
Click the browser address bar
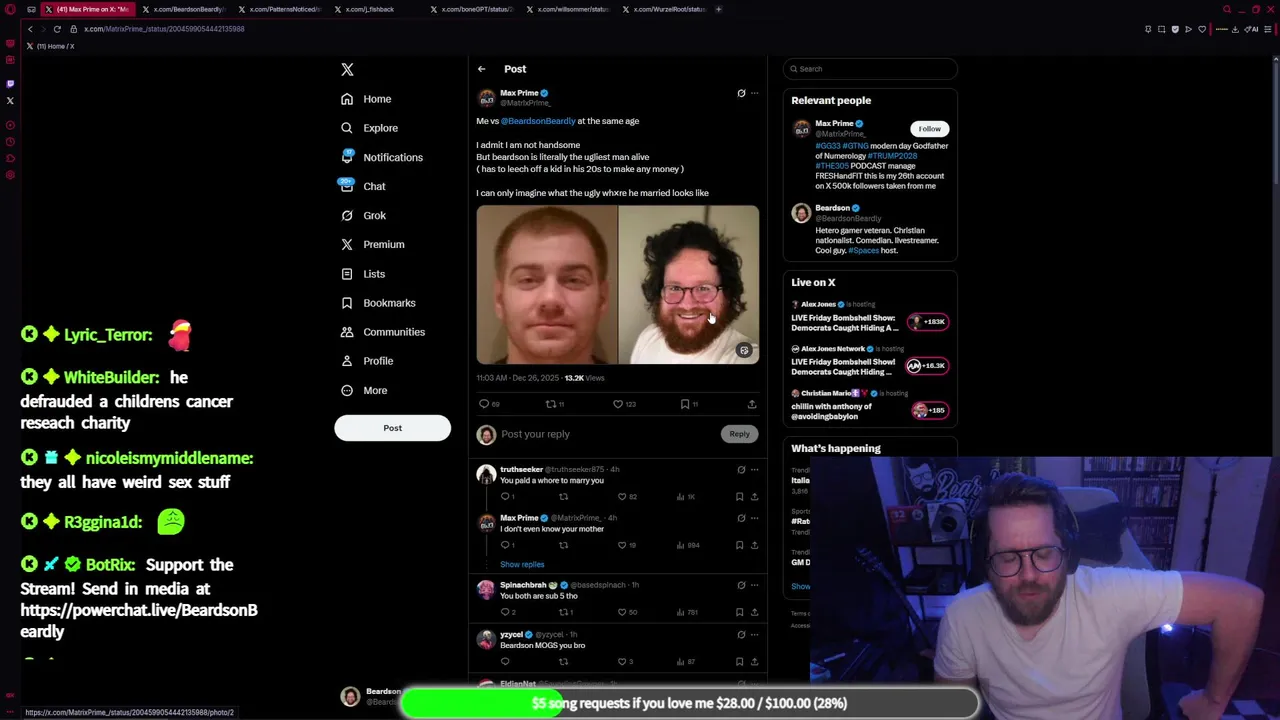pos(600,29)
